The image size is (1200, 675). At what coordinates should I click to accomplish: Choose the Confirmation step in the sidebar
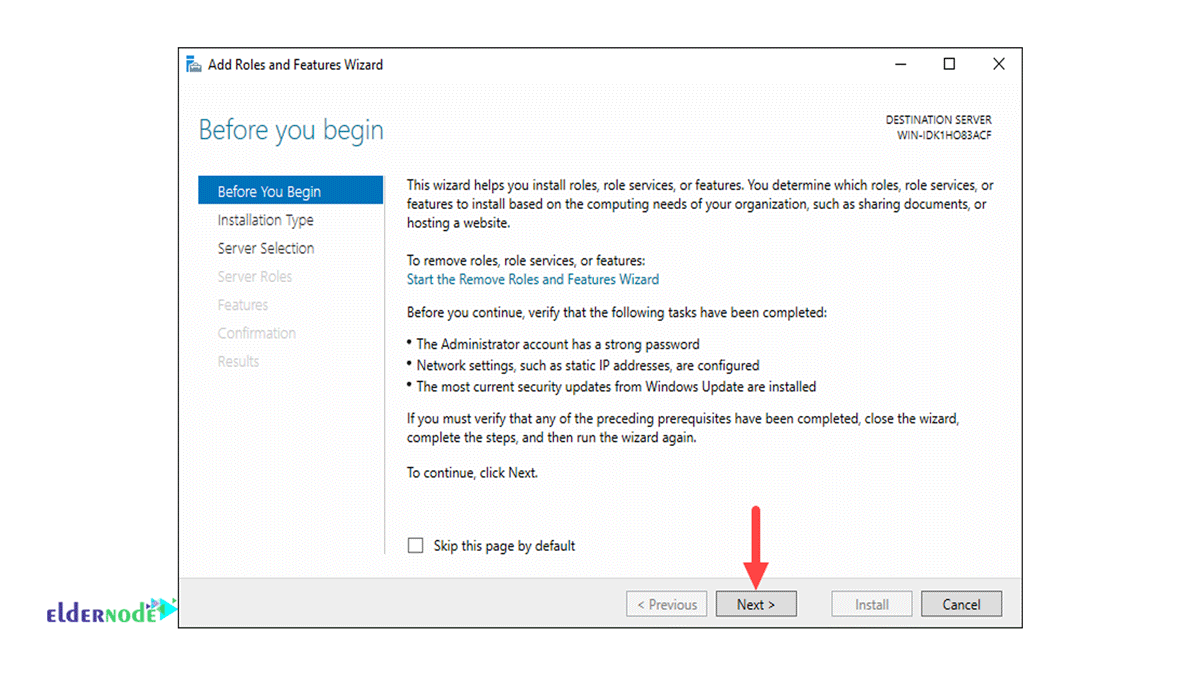(x=256, y=333)
